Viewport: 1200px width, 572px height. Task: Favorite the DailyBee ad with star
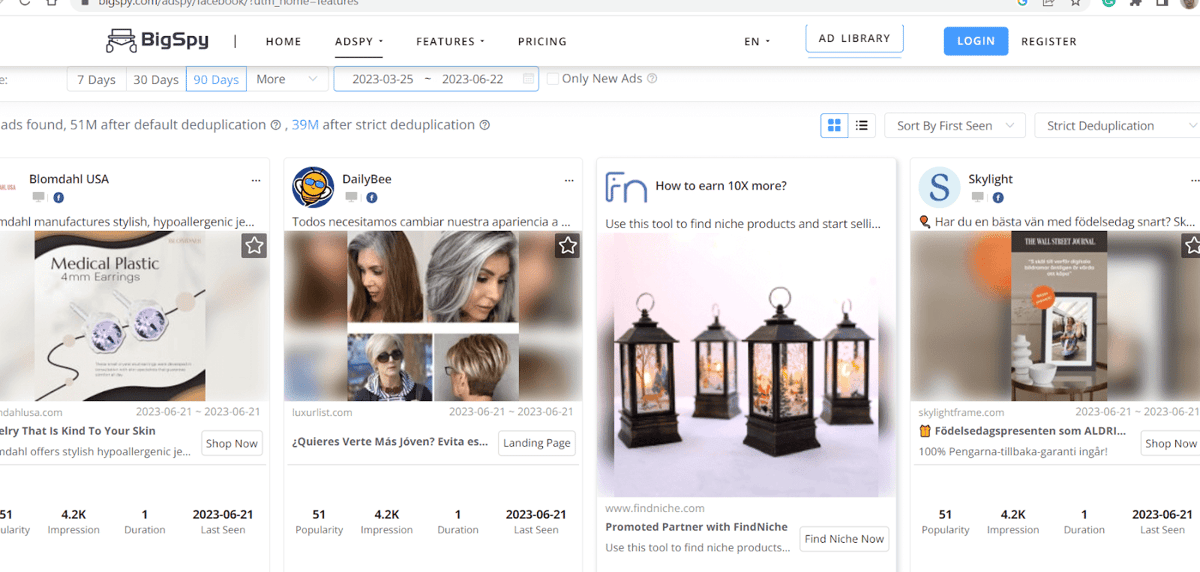coord(568,245)
